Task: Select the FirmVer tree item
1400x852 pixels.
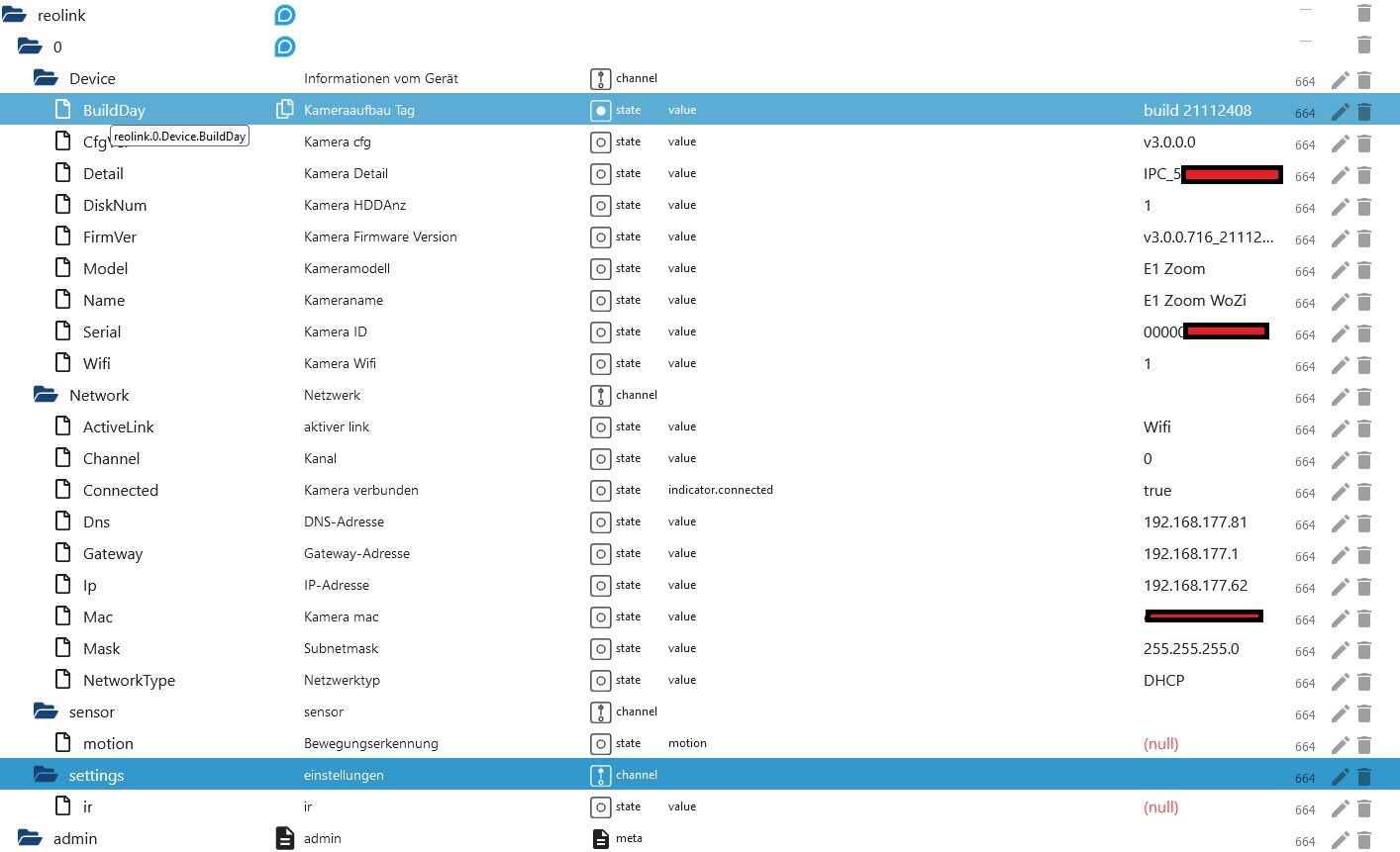Action: 110,237
